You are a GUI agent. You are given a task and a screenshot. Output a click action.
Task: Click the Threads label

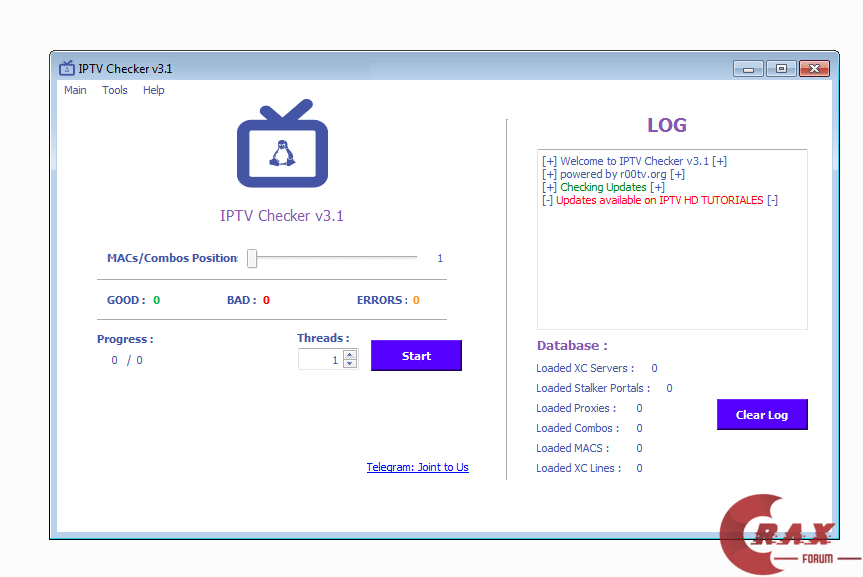click(323, 338)
